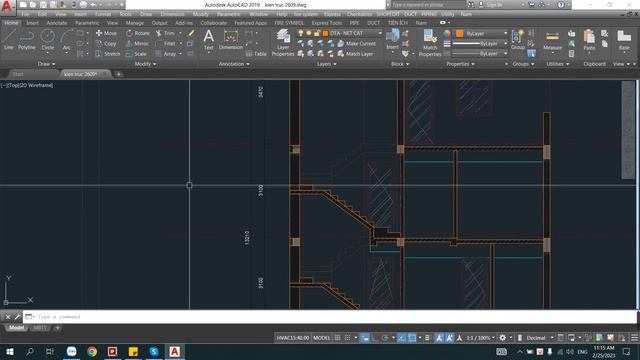Select the Polyline tool
This screenshot has width=640, height=360.
click(x=27, y=40)
